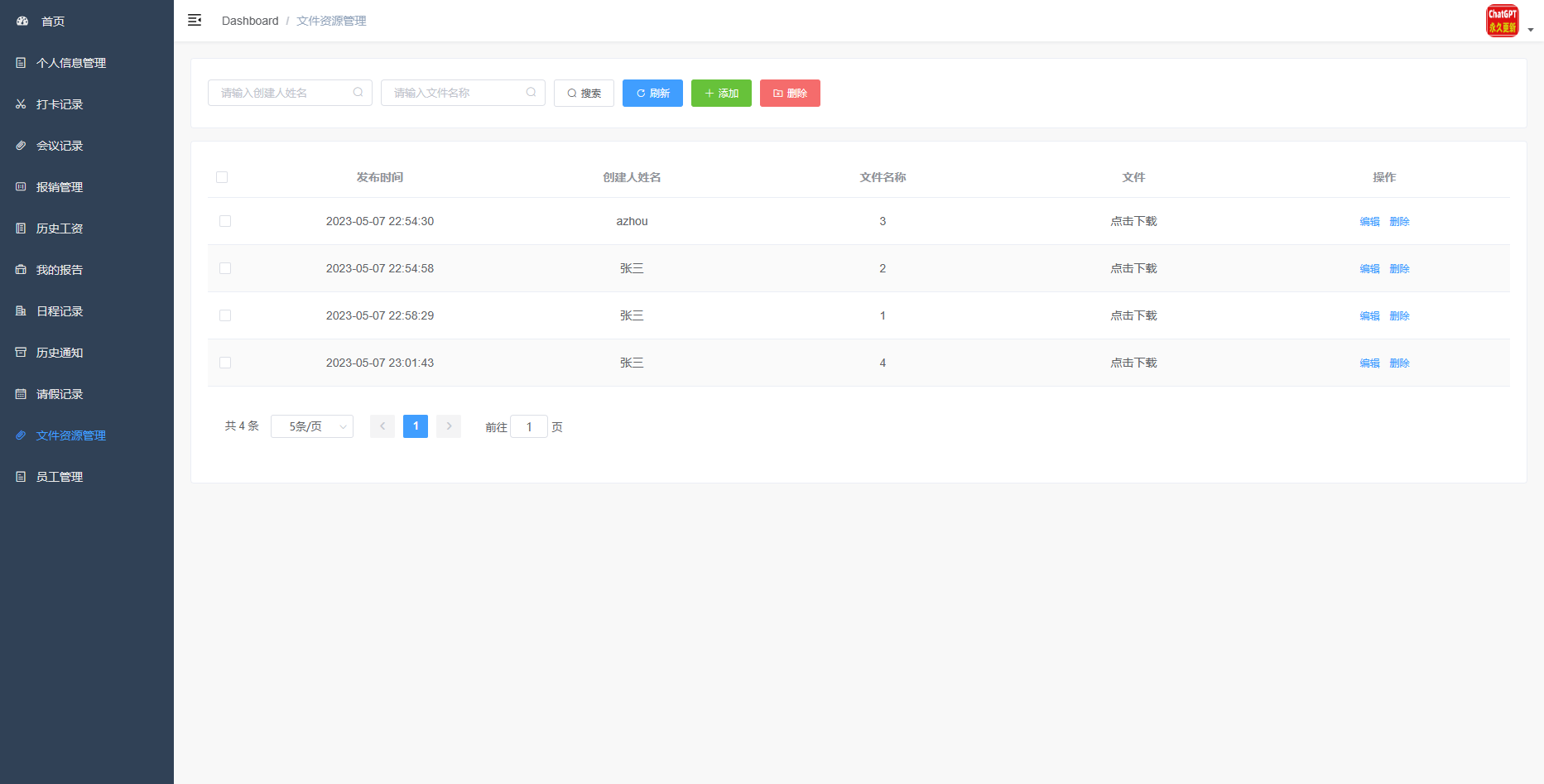The image size is (1544, 784).
Task: Check the row created by azhou
Action: [225, 221]
